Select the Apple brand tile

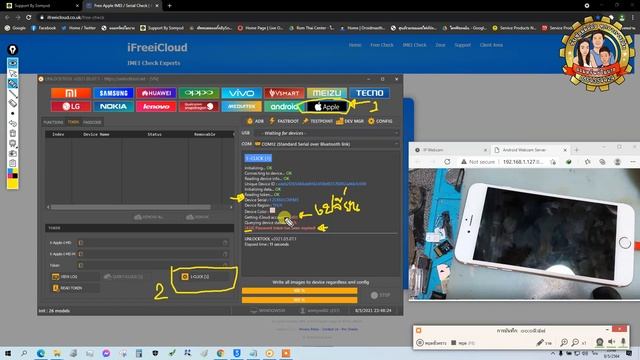pos(327,107)
